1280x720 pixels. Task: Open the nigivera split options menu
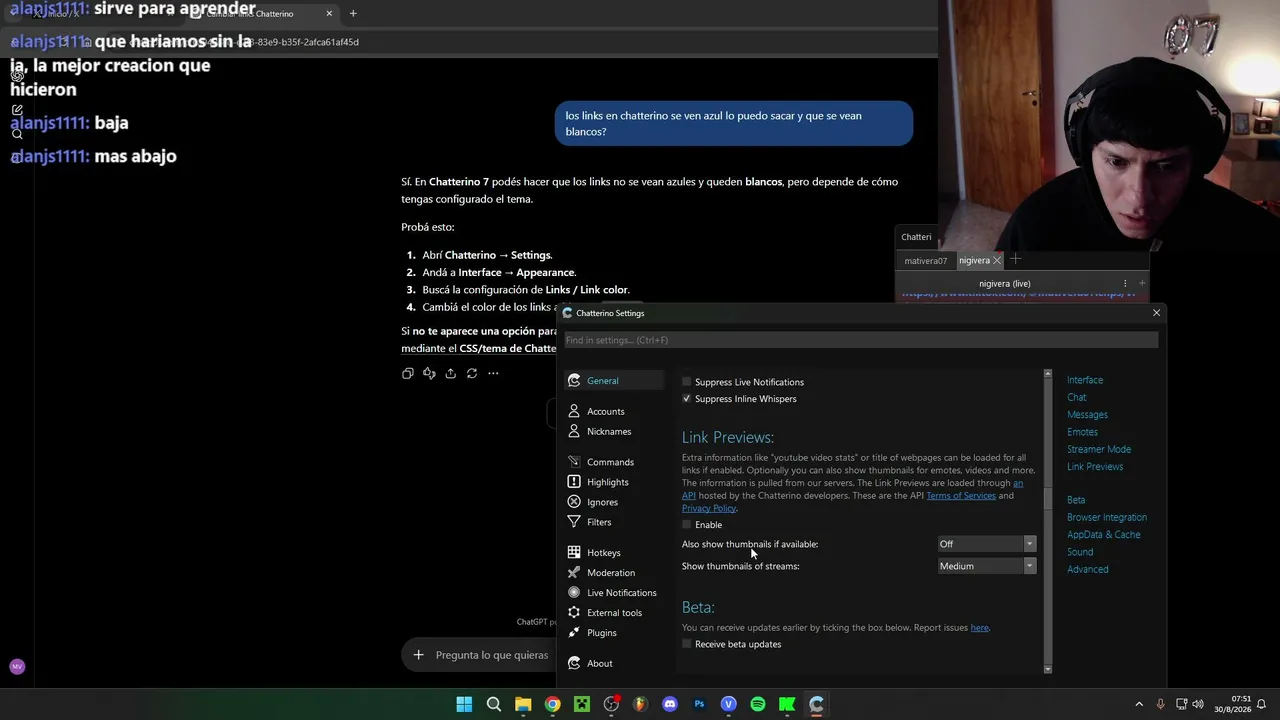click(x=1125, y=284)
